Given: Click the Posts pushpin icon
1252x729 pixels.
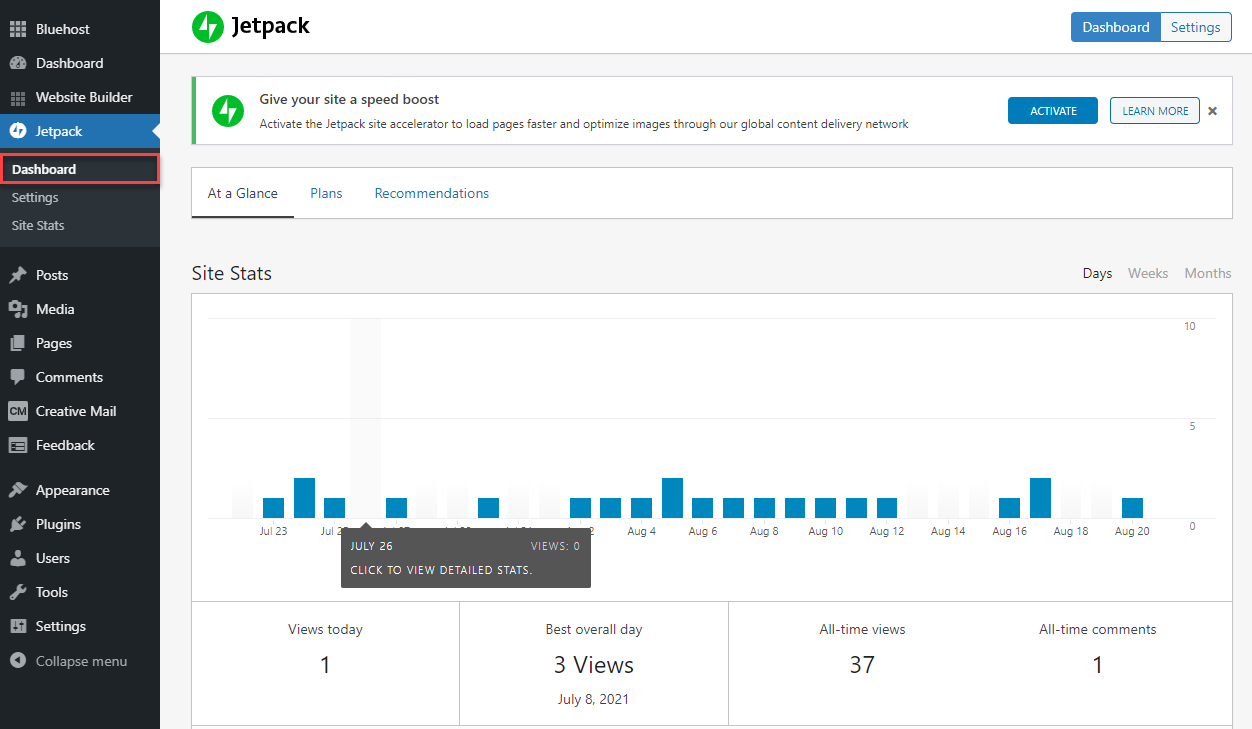Looking at the screenshot, I should (17, 275).
